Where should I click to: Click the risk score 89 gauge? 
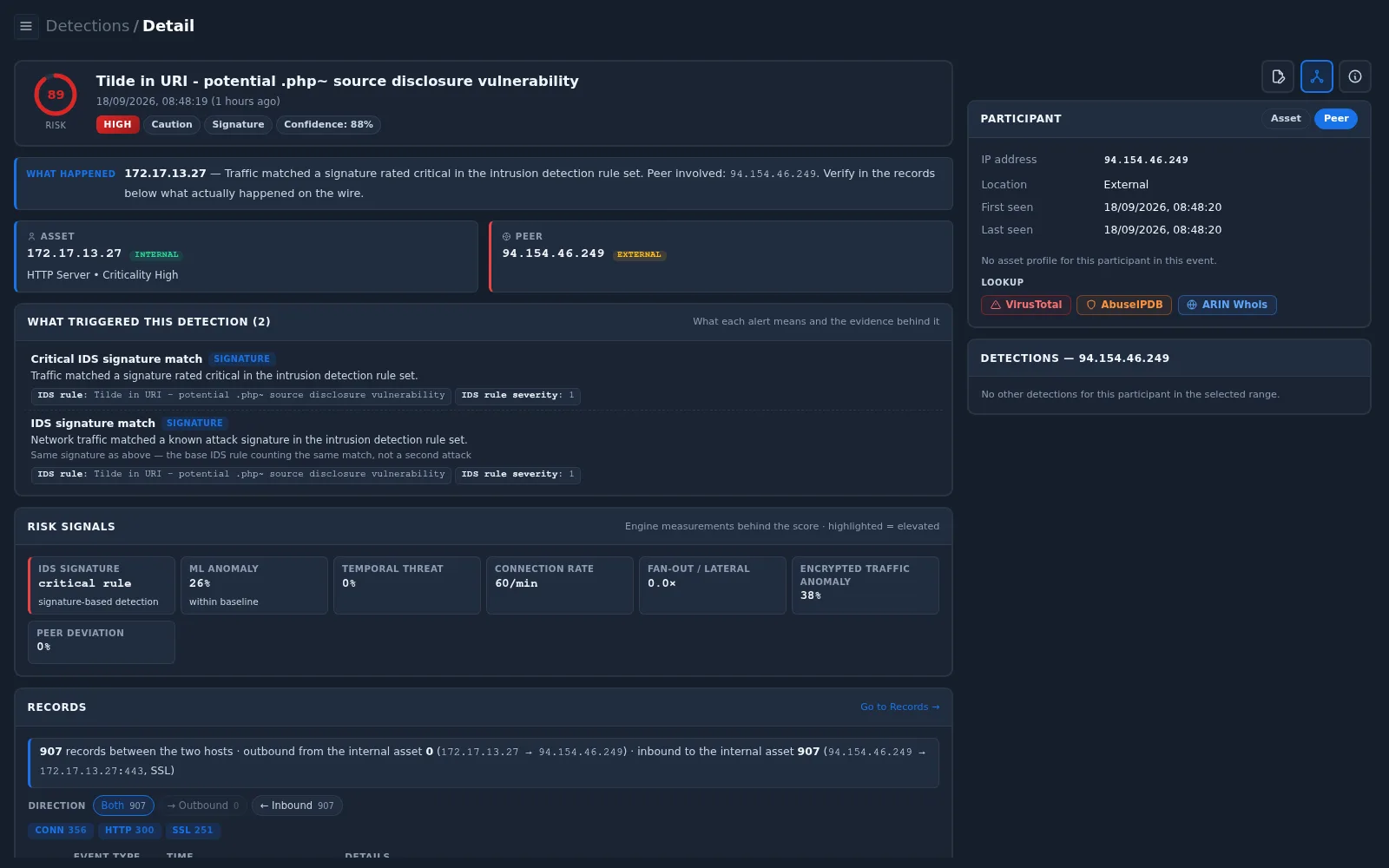tap(56, 95)
